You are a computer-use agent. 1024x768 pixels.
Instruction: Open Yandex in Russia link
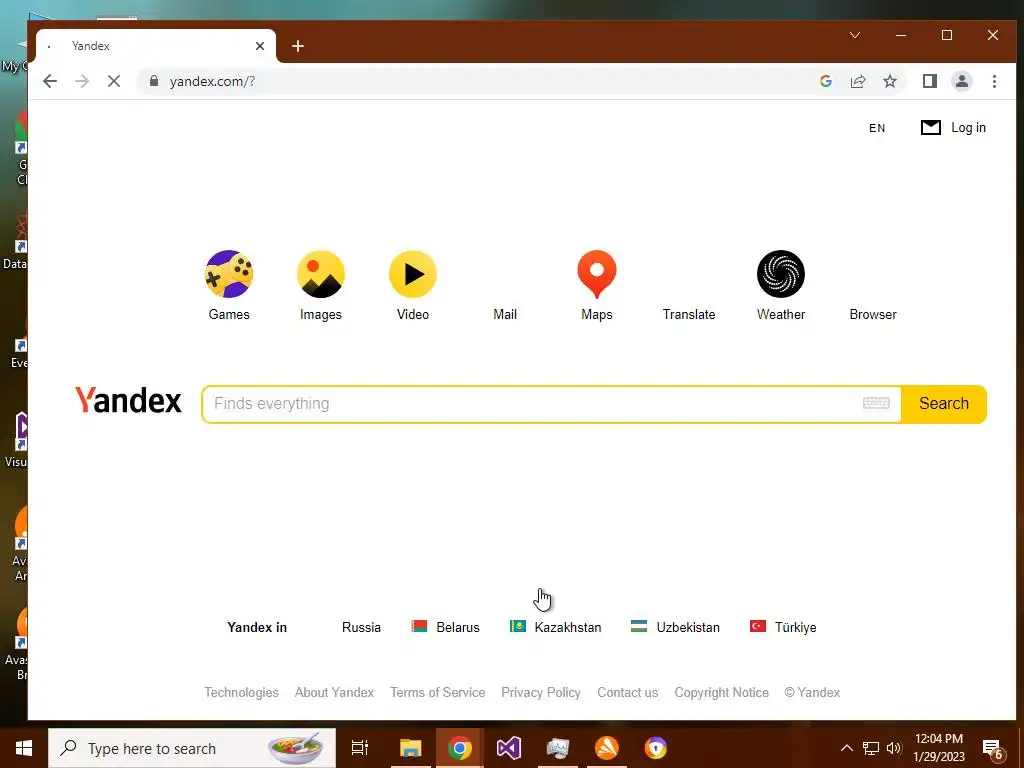(361, 627)
